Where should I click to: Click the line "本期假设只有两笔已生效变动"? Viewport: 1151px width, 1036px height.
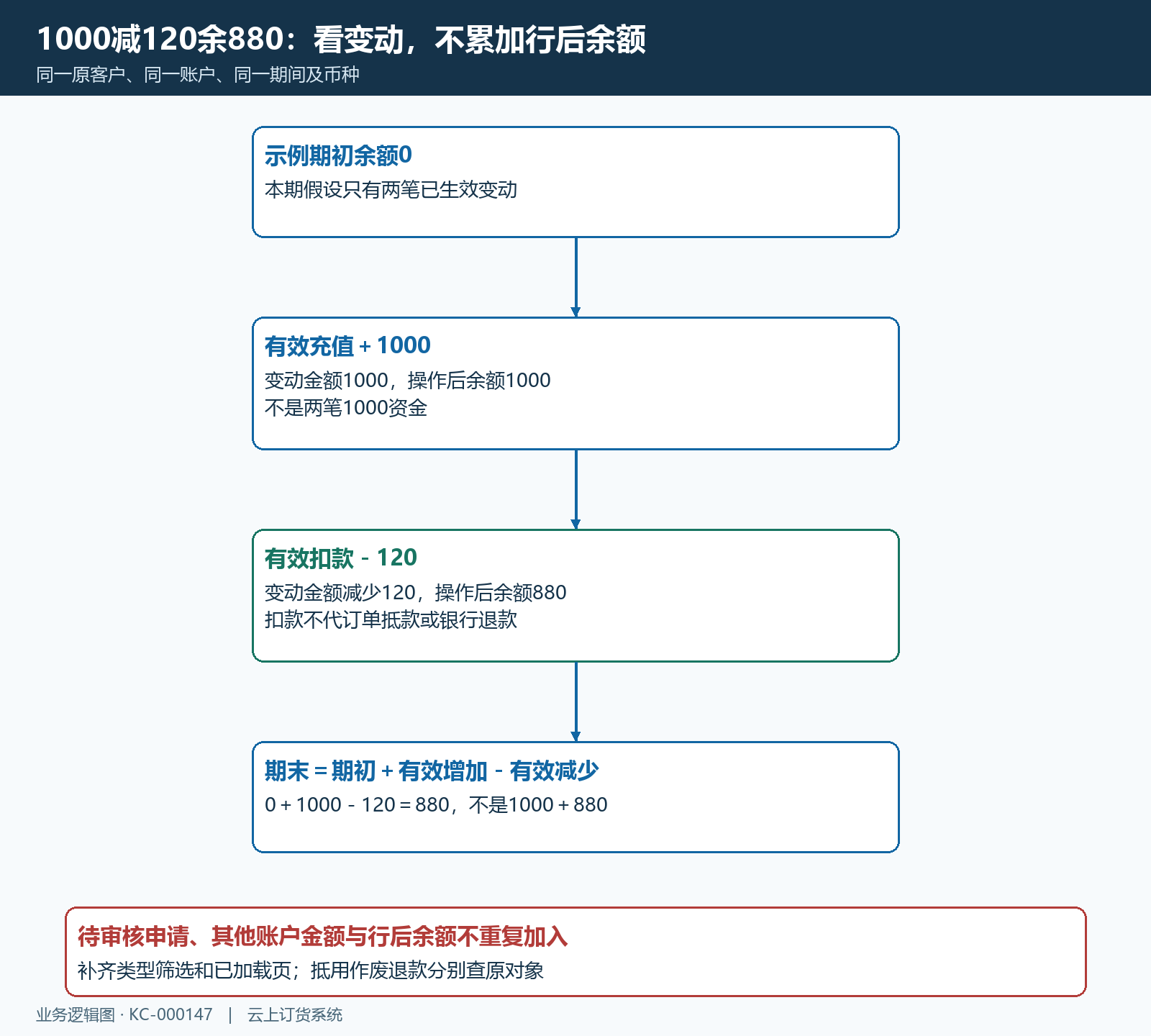point(391,190)
